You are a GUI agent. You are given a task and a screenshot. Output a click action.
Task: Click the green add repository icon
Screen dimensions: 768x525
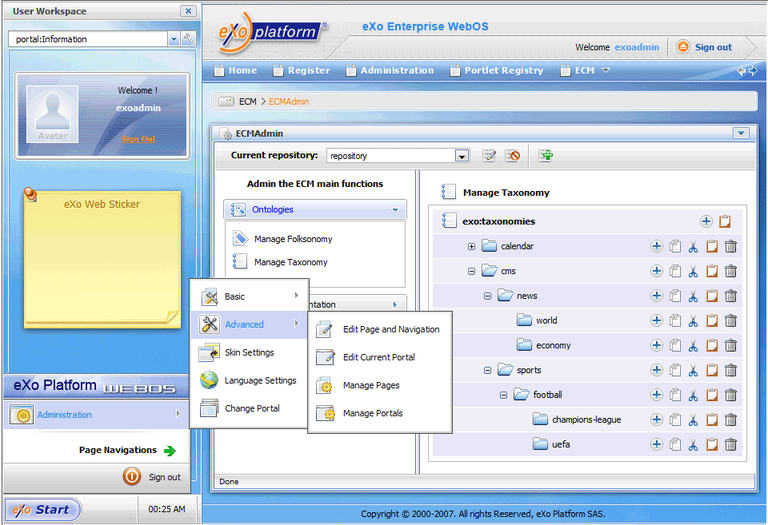[x=545, y=156]
